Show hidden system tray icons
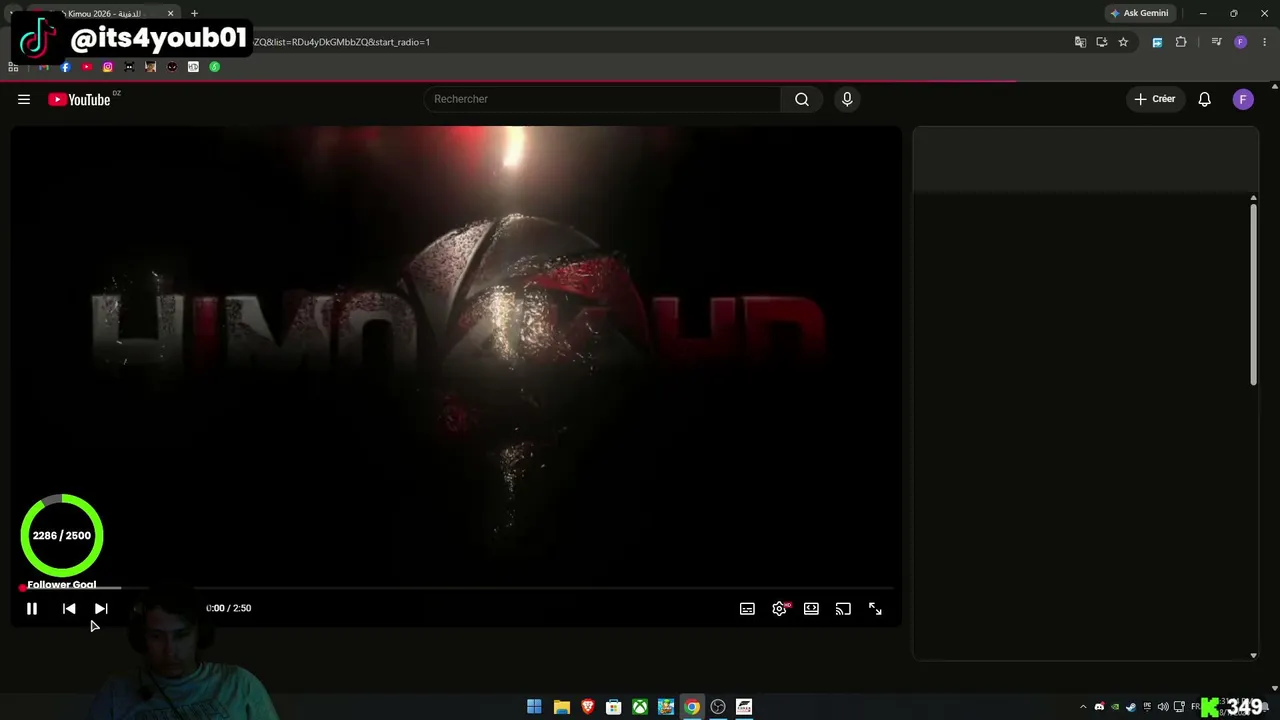Viewport: 1280px width, 720px height. [x=1082, y=707]
